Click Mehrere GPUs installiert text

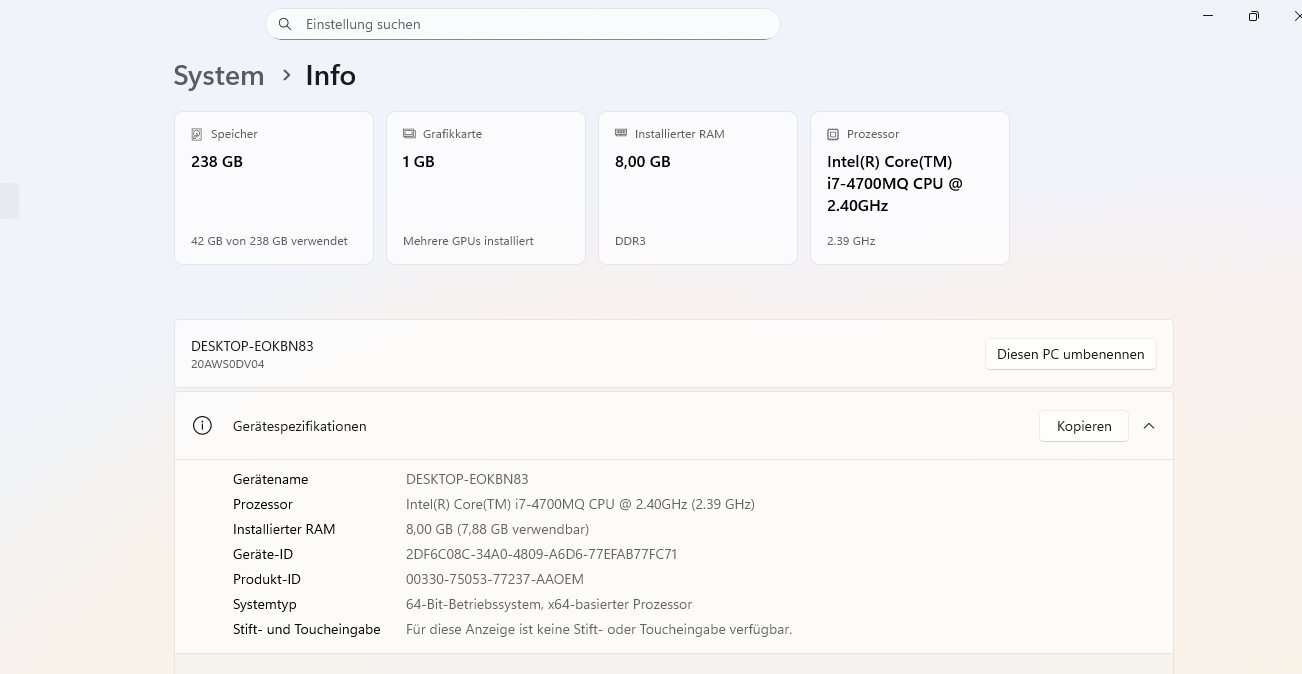[468, 241]
